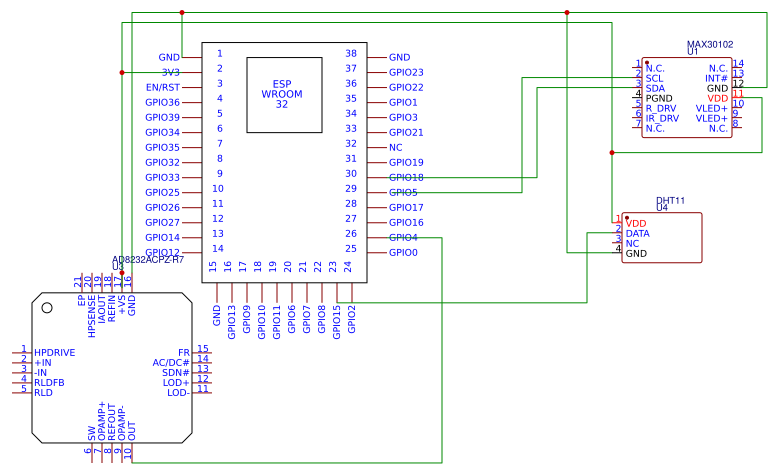Click the DATA pin on DHT11
Viewport: 777px width, 475px height.
(x=637, y=234)
